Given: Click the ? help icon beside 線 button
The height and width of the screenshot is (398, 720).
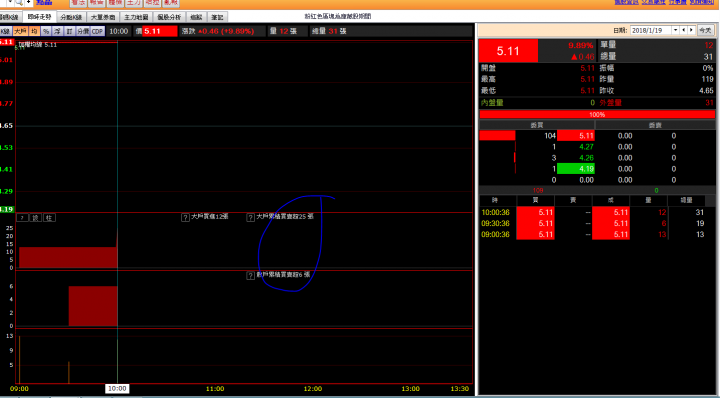Looking at the screenshot, I should click(22, 218).
